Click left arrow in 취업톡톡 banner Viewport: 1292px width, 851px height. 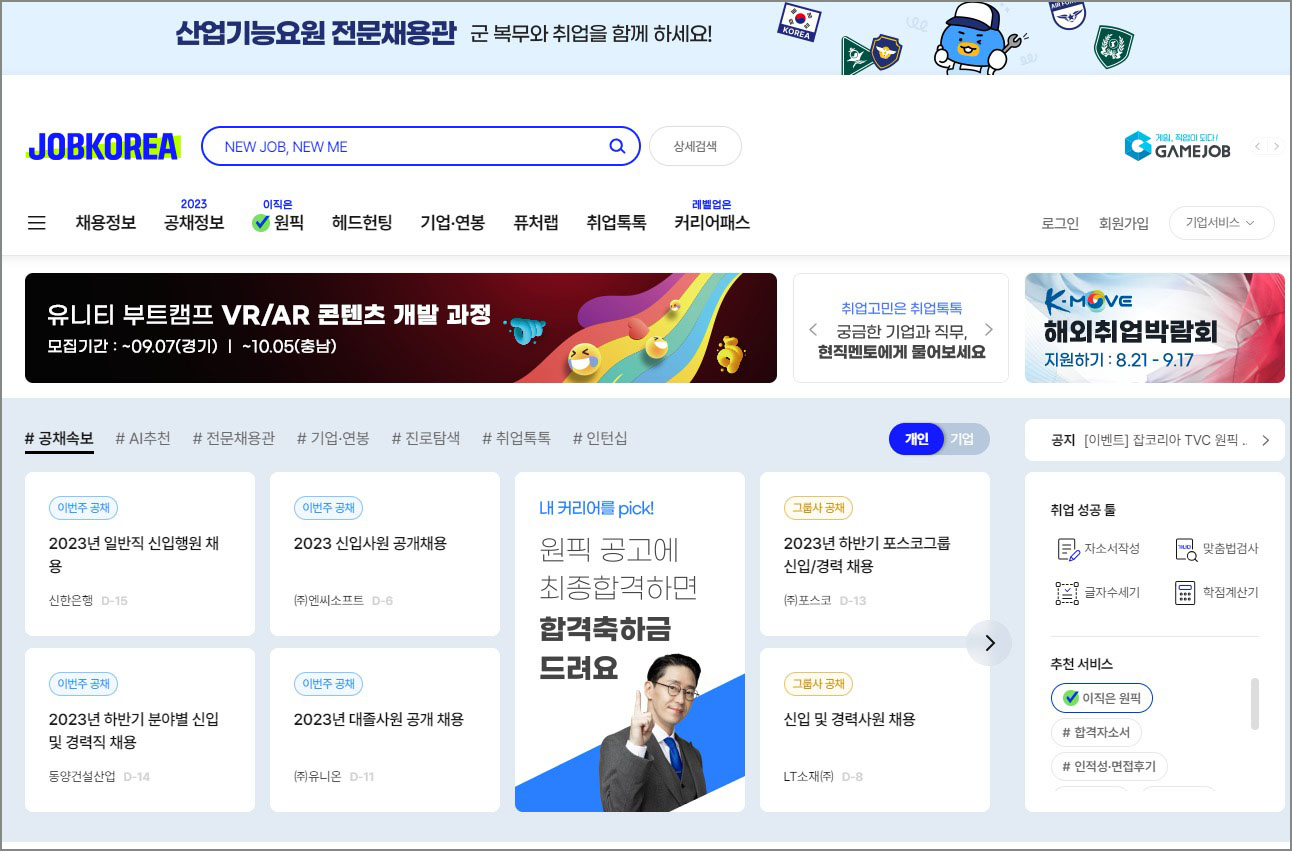click(x=813, y=329)
